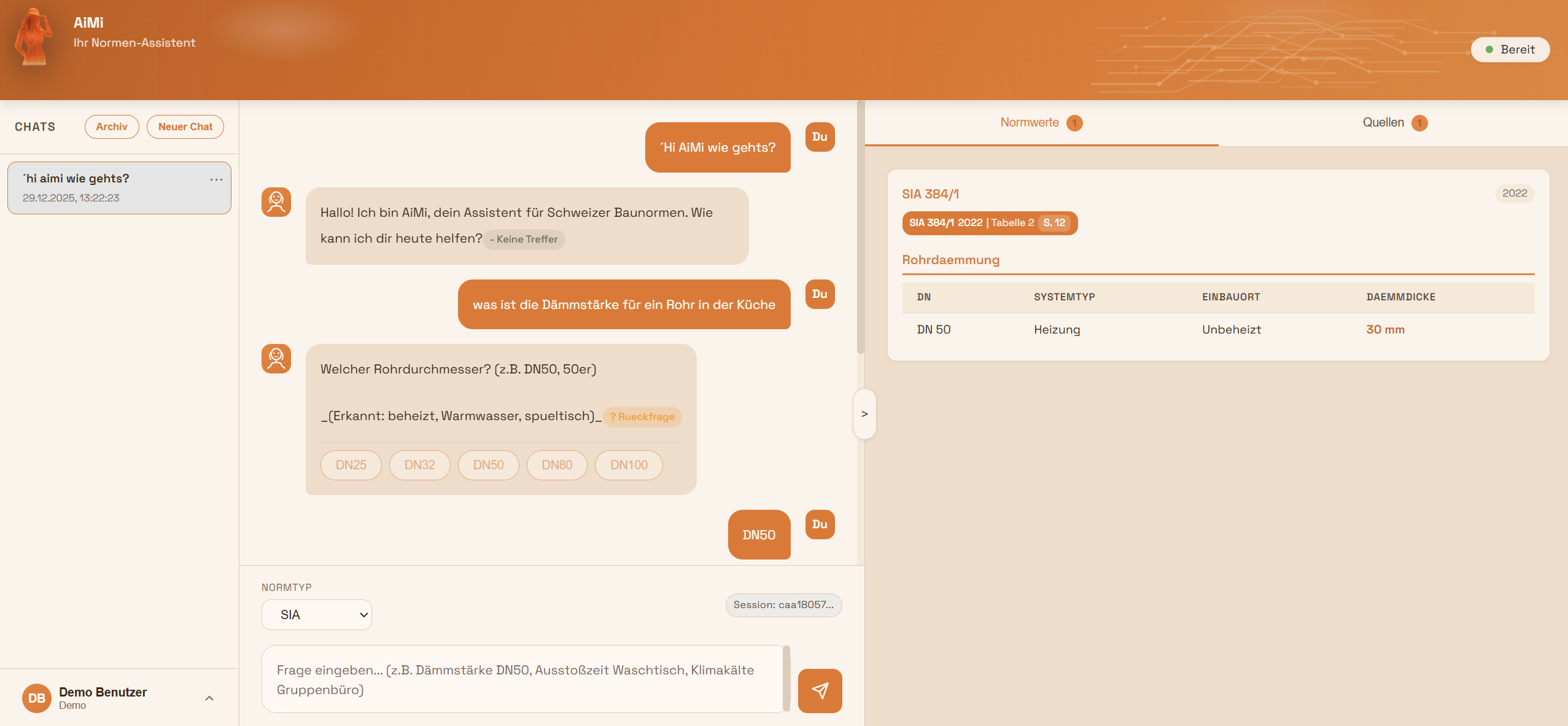Image resolution: width=1568 pixels, height=726 pixels.
Task: Open the Normtyp SIA dropdown
Action: (317, 615)
